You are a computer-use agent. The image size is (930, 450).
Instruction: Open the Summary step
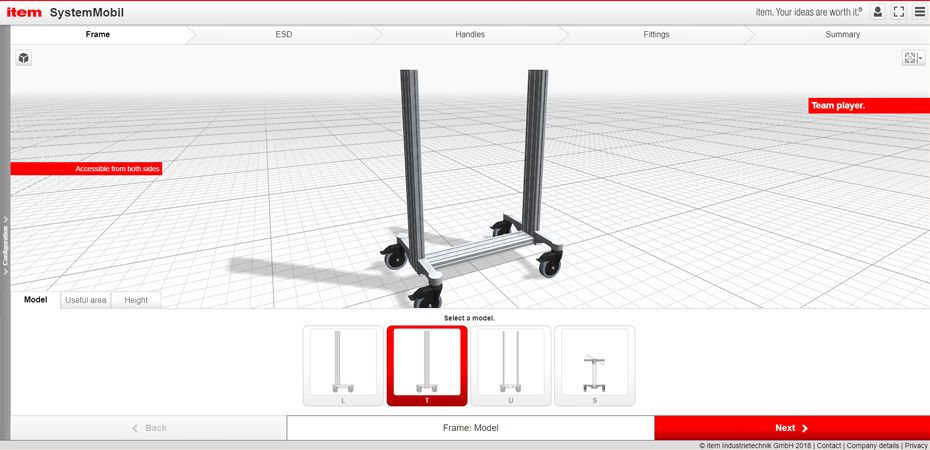pyautogui.click(x=842, y=34)
